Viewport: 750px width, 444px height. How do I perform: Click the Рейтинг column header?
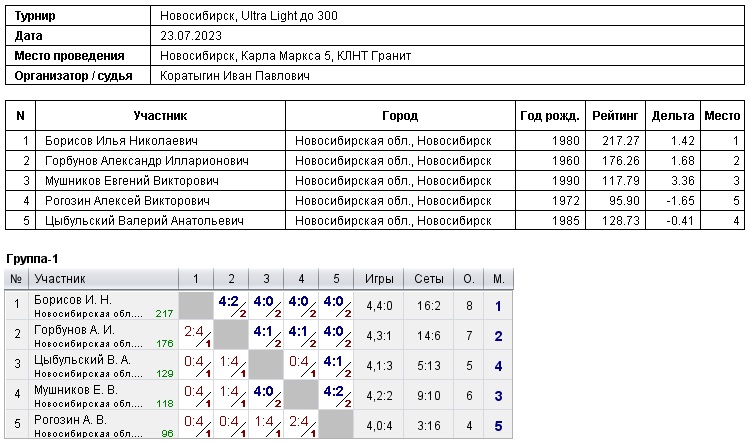[611, 116]
